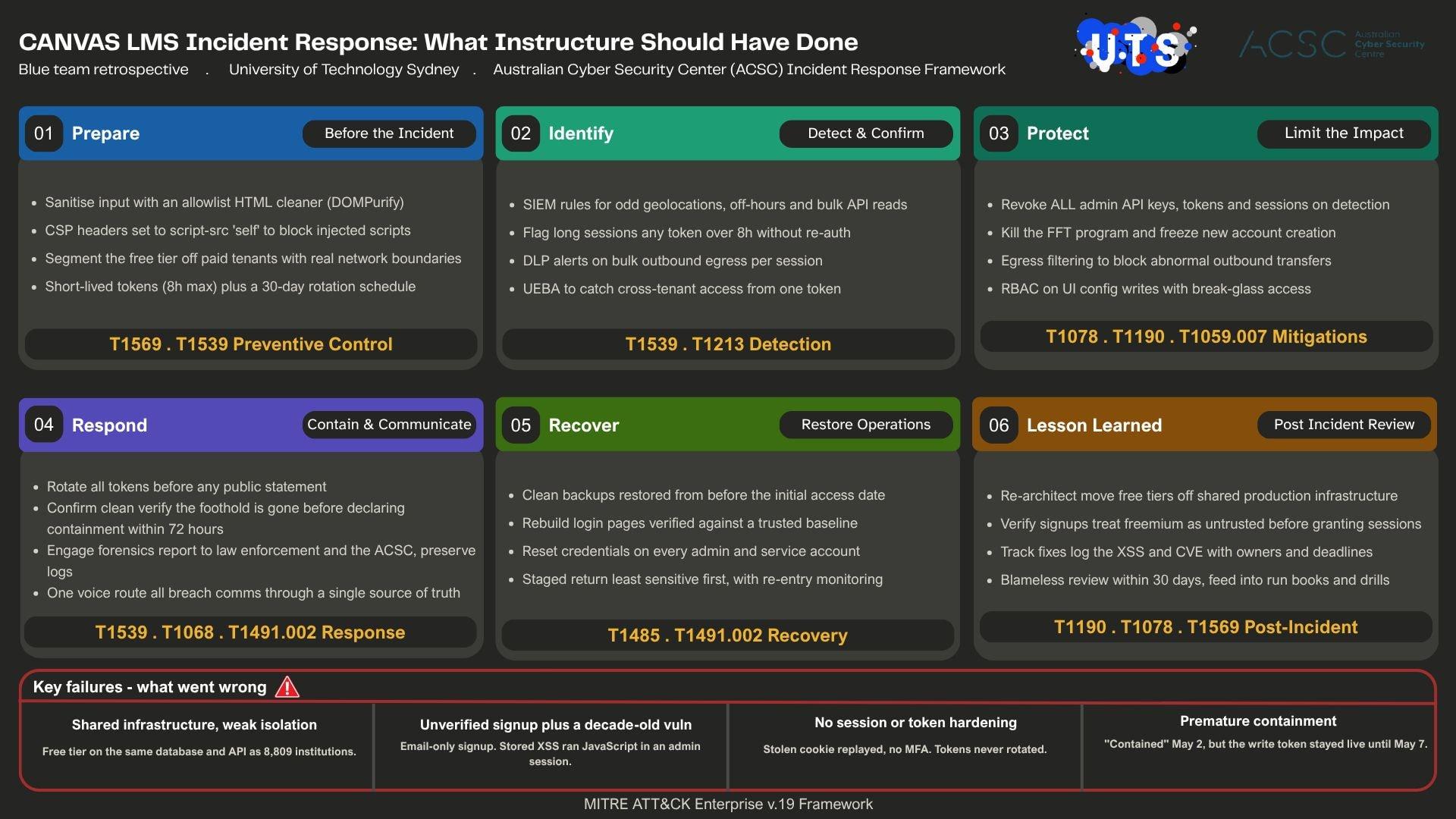The image size is (1456, 819).
Task: Click the UTS logo
Action: pos(1135,45)
